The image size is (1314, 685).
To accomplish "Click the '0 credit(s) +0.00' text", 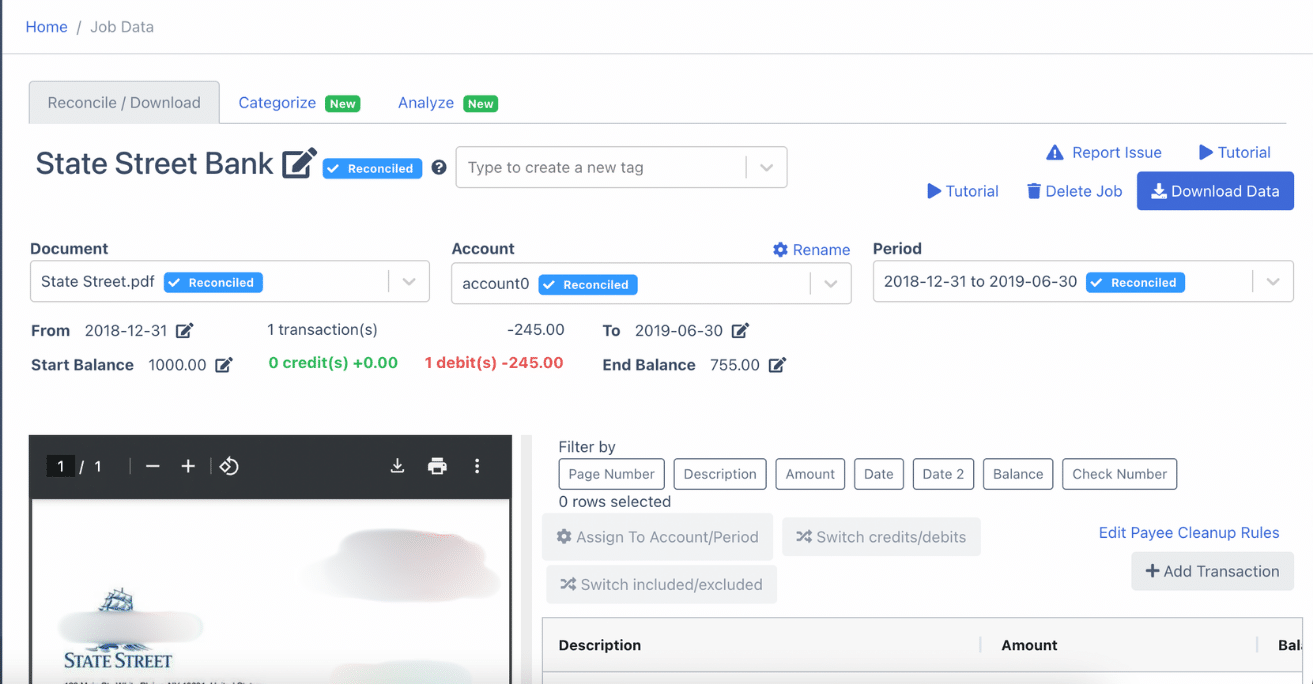I will pyautogui.click(x=333, y=363).
